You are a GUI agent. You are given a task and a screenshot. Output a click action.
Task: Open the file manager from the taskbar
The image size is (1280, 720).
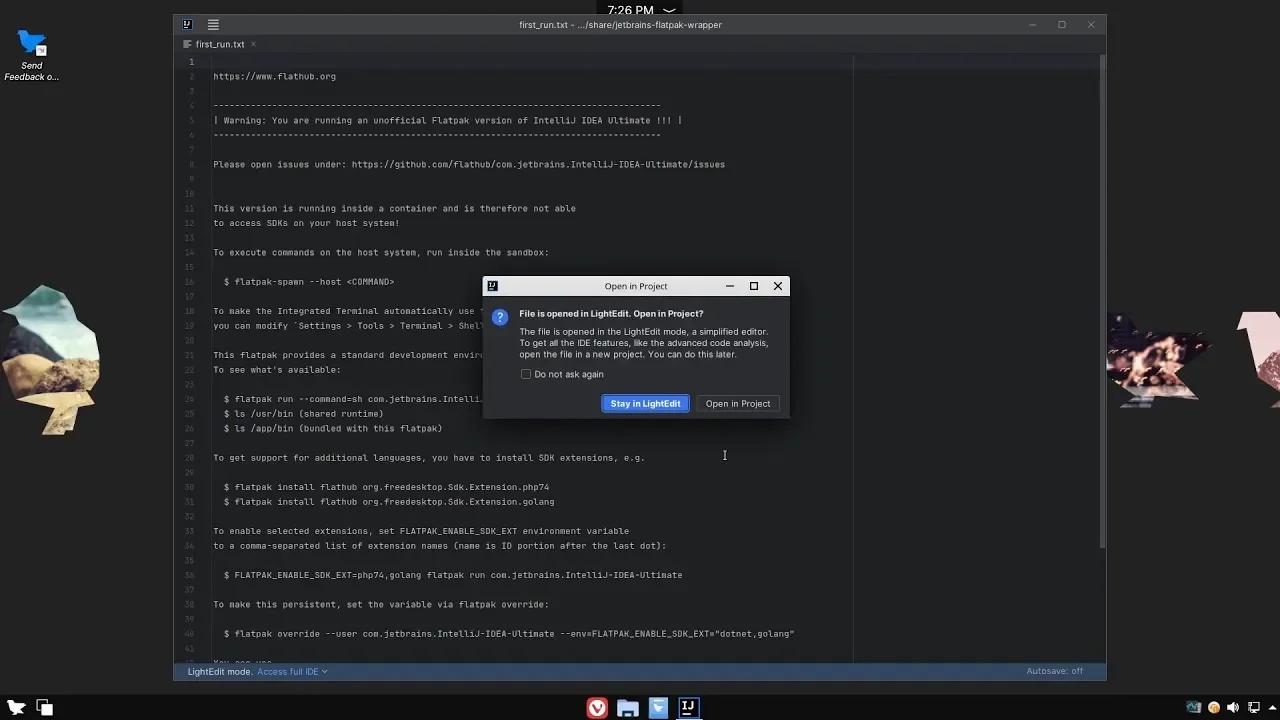627,707
